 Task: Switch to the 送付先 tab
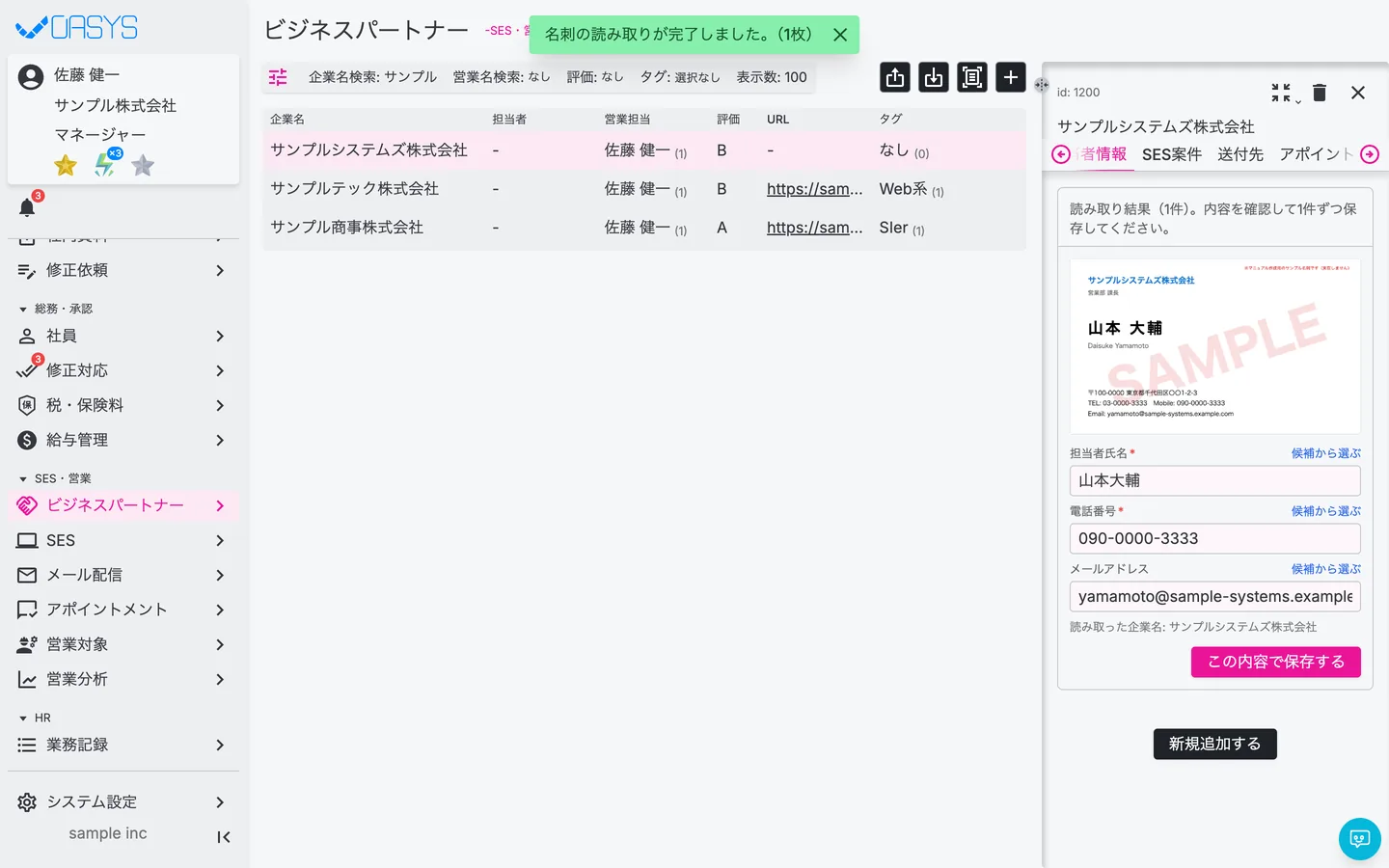(1240, 154)
